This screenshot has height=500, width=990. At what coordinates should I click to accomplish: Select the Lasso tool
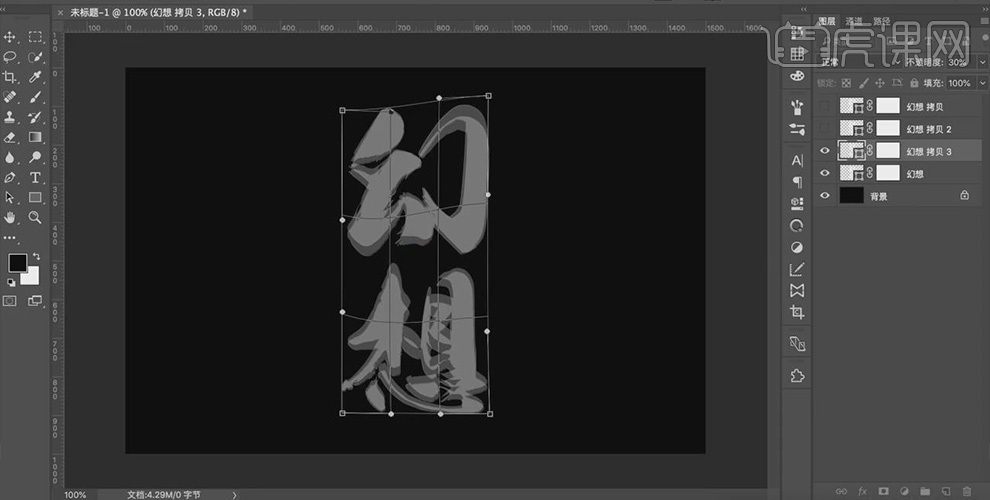(9, 57)
